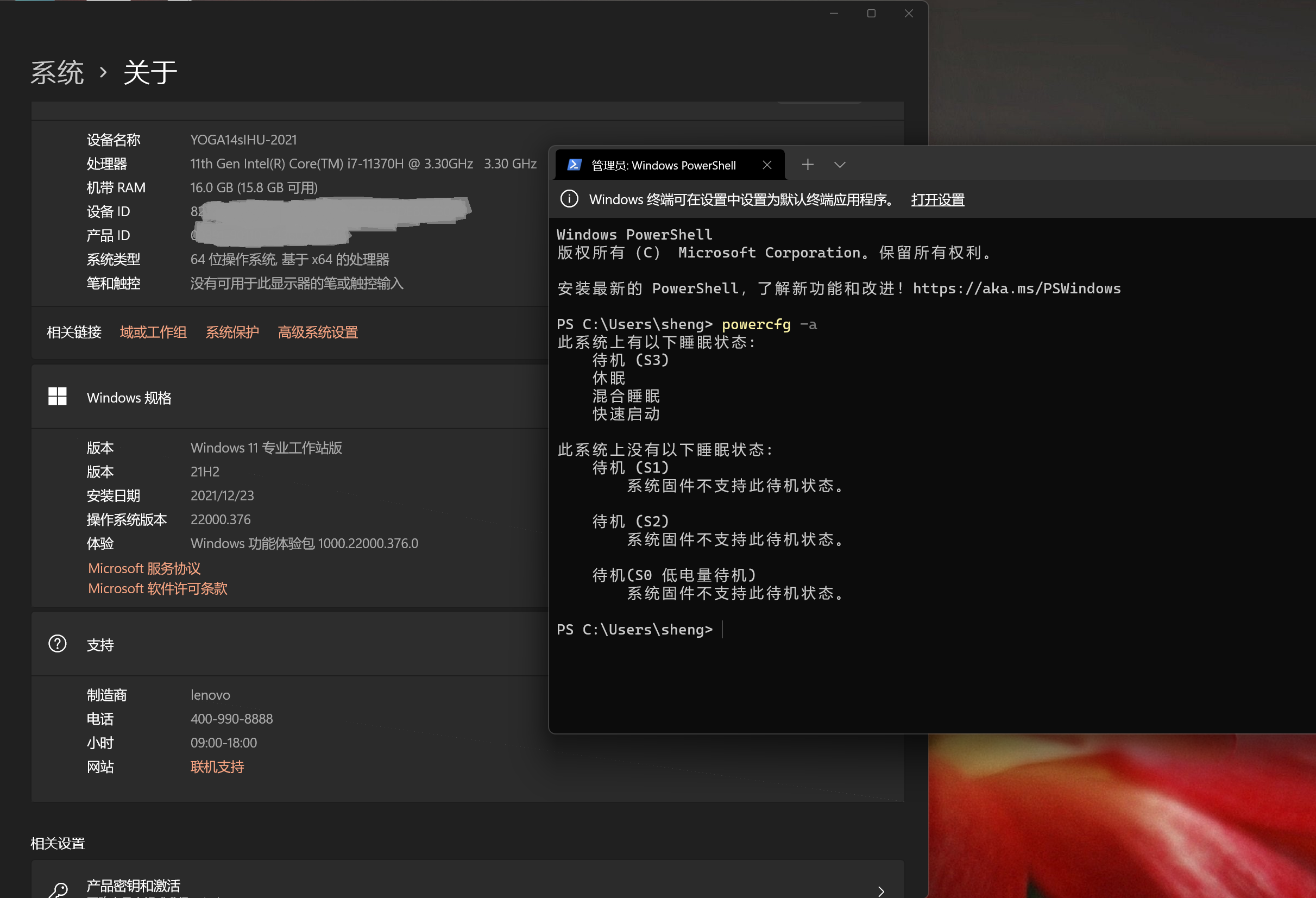Viewport: 1316px width, 898px height.
Task: Click the manufacturer value lenovo
Action: pyautogui.click(x=210, y=695)
